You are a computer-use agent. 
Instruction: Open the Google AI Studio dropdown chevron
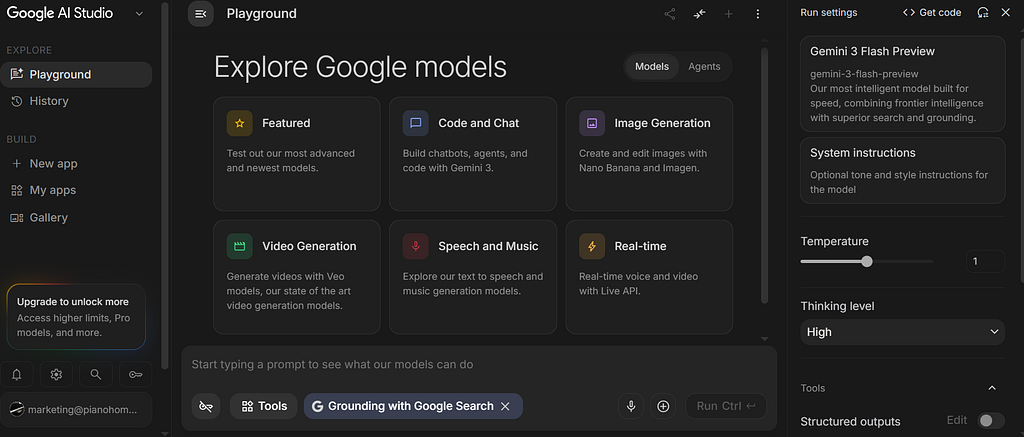(139, 14)
